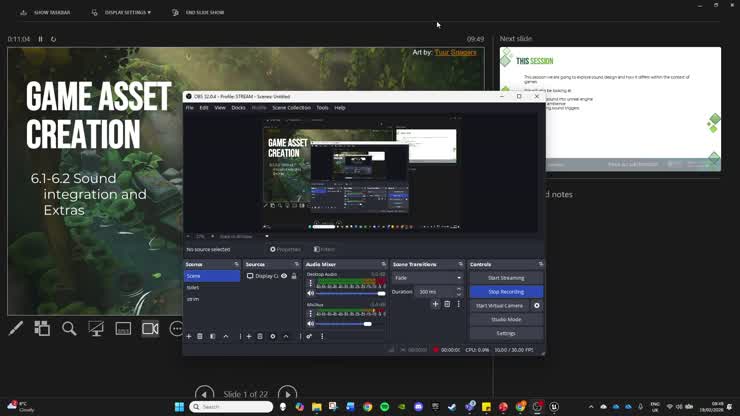
Task: Open the Display Settings dropdown
Action: tap(121, 12)
